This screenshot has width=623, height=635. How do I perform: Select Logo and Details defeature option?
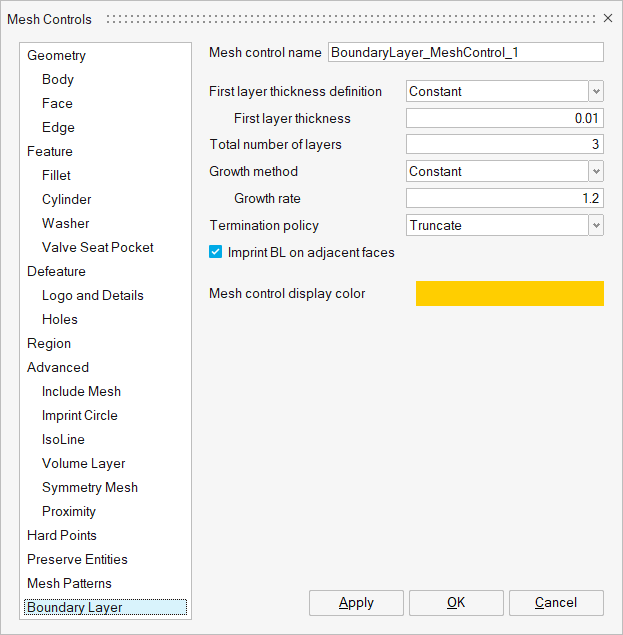(x=93, y=295)
